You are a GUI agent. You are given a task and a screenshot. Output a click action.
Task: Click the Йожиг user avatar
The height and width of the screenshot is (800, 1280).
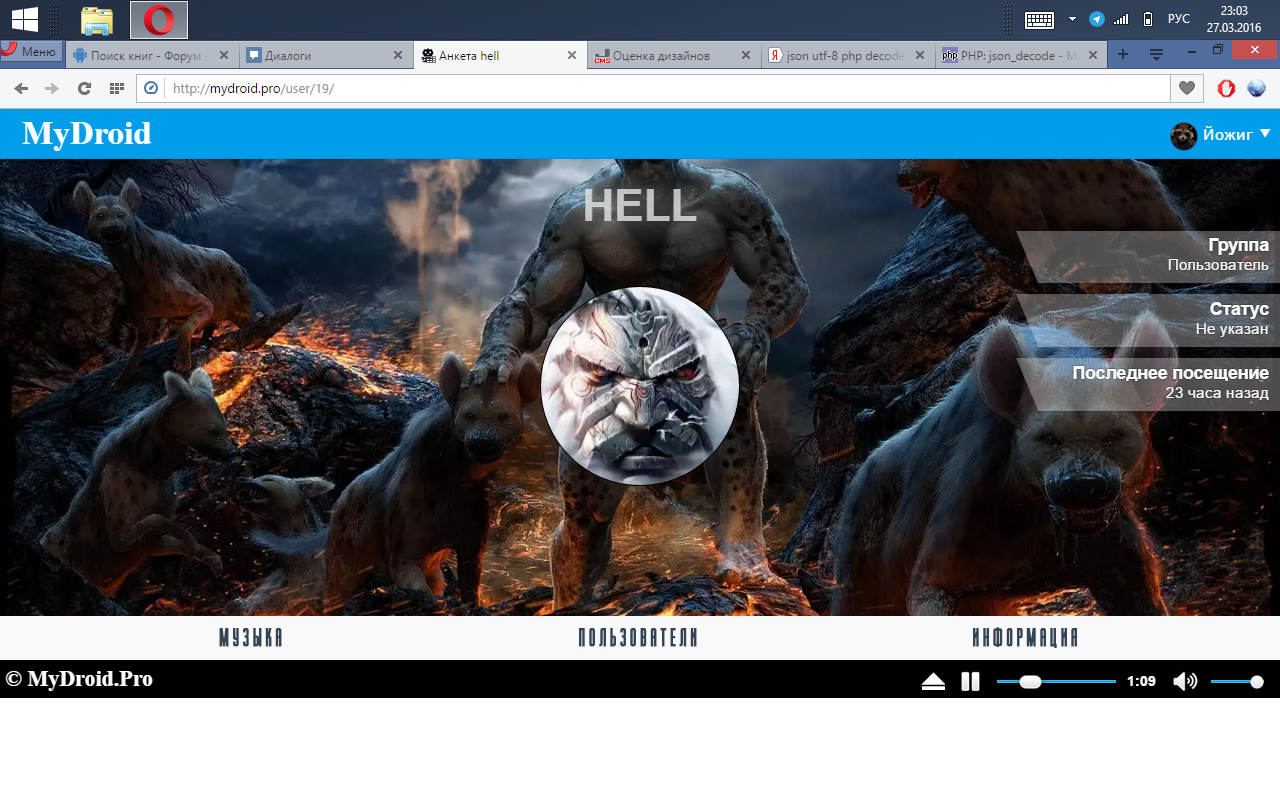point(1184,135)
